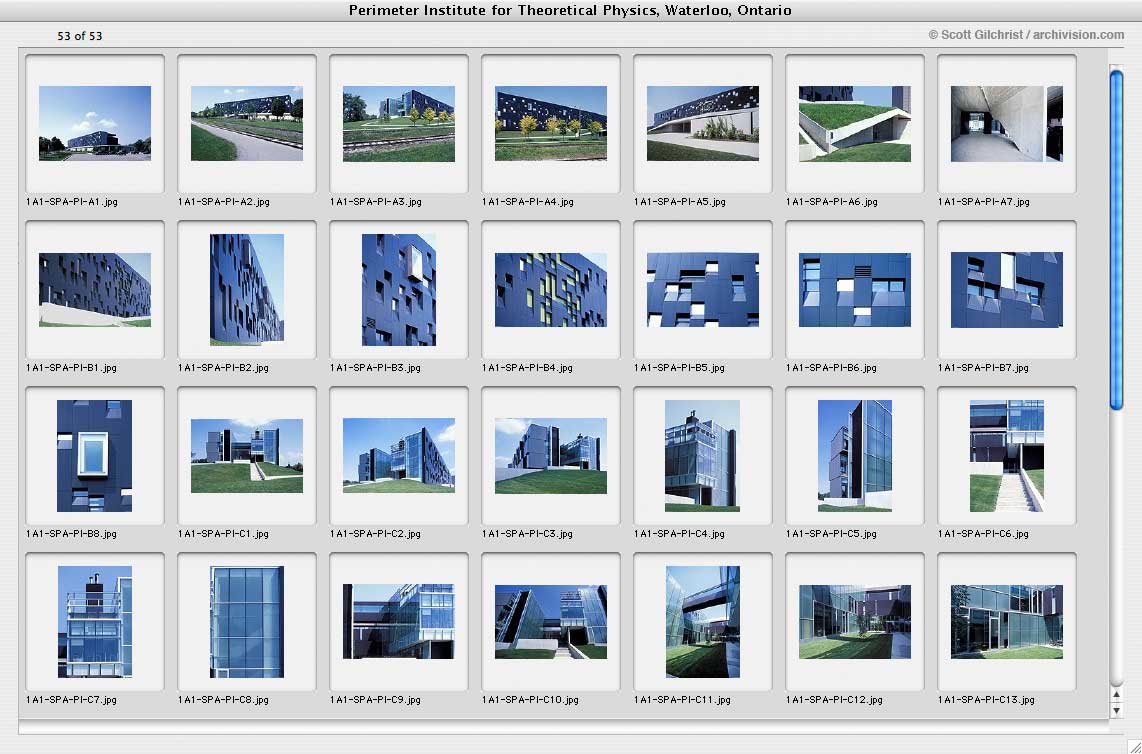Open staircase image 1A1-SPA-PI-C6.jpg
The width and height of the screenshot is (1142, 754).
[1007, 455]
